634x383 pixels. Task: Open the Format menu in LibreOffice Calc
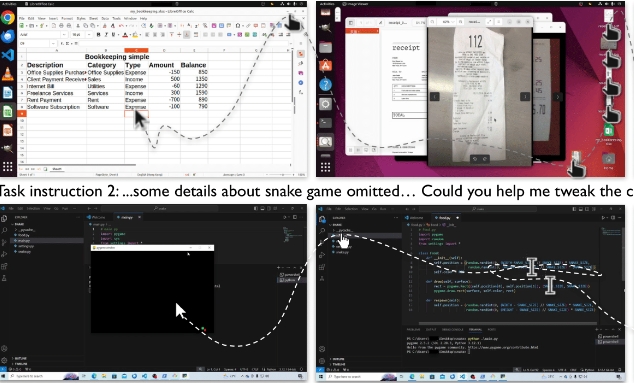pyautogui.click(x=67, y=19)
